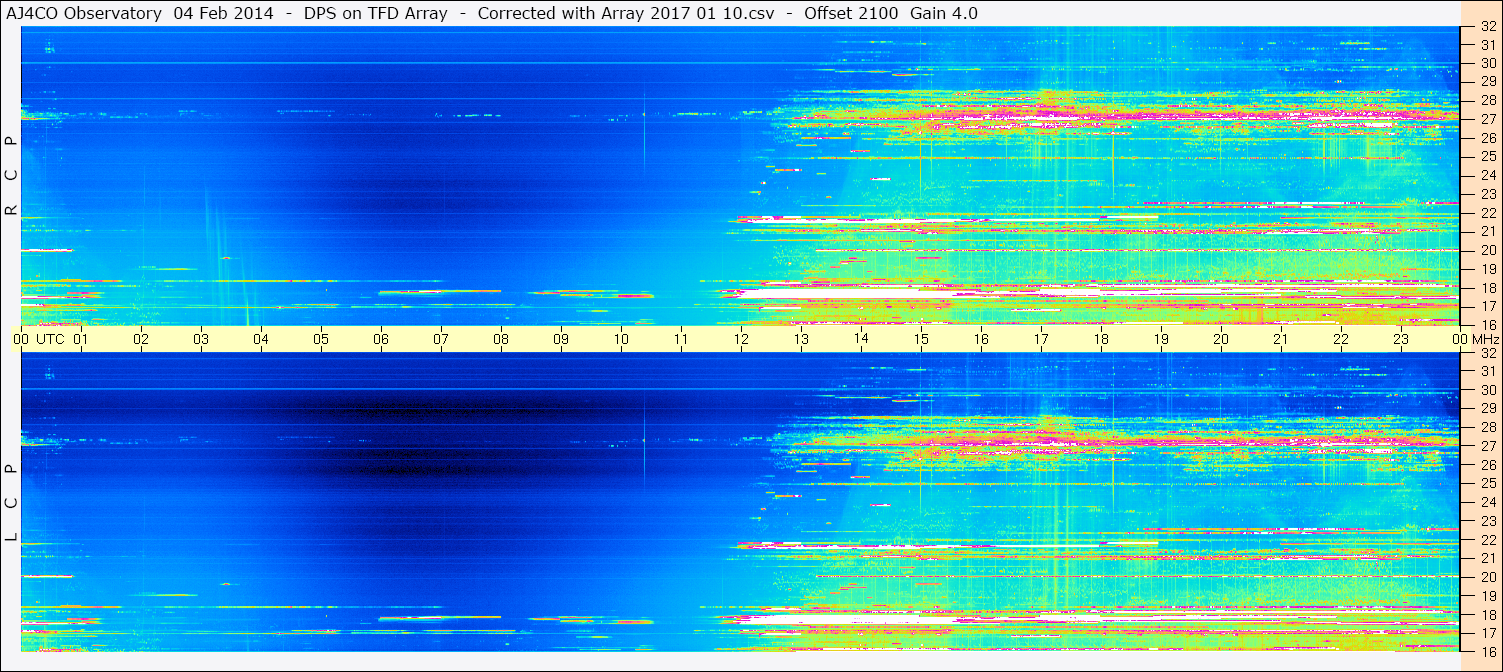
Task: Pick the 17 hour marker on the UTC axis
Action: (1041, 339)
